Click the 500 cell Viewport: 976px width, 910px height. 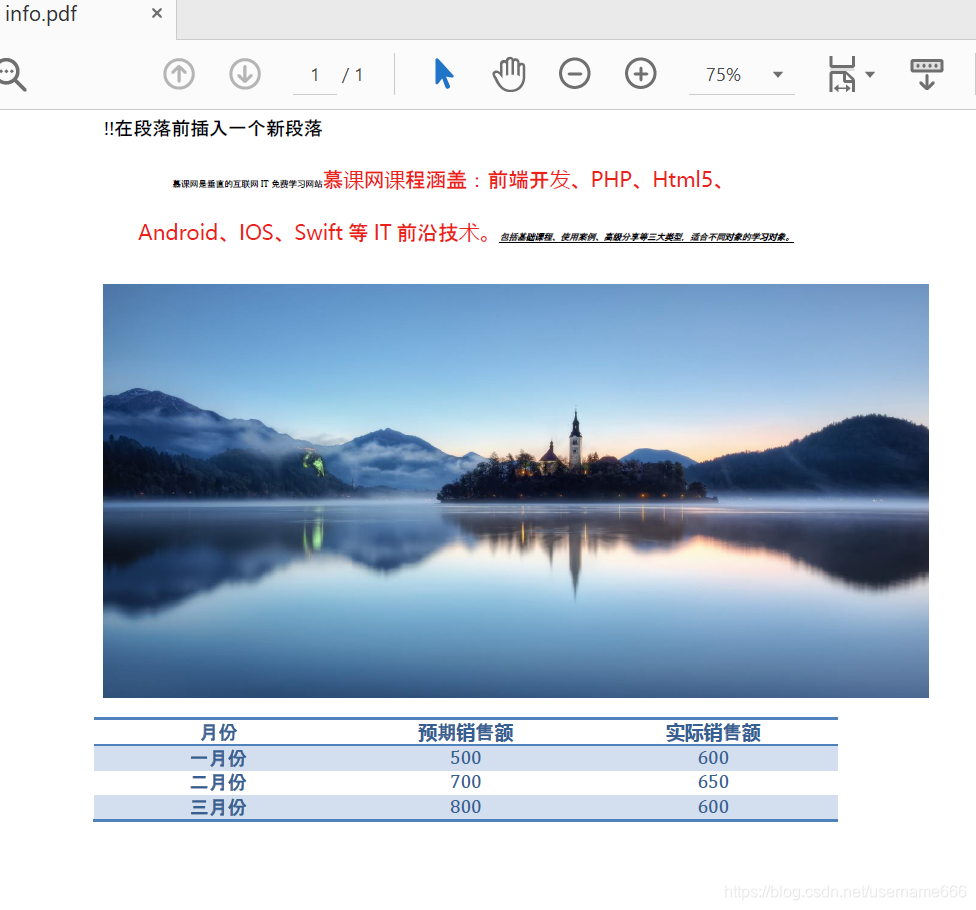click(x=466, y=758)
